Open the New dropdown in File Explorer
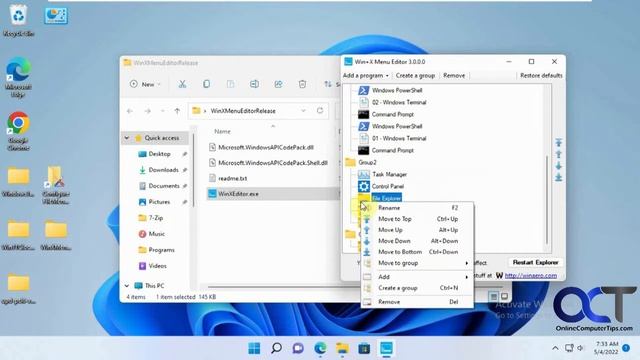Screen dimensions: 640x360 coord(145,84)
